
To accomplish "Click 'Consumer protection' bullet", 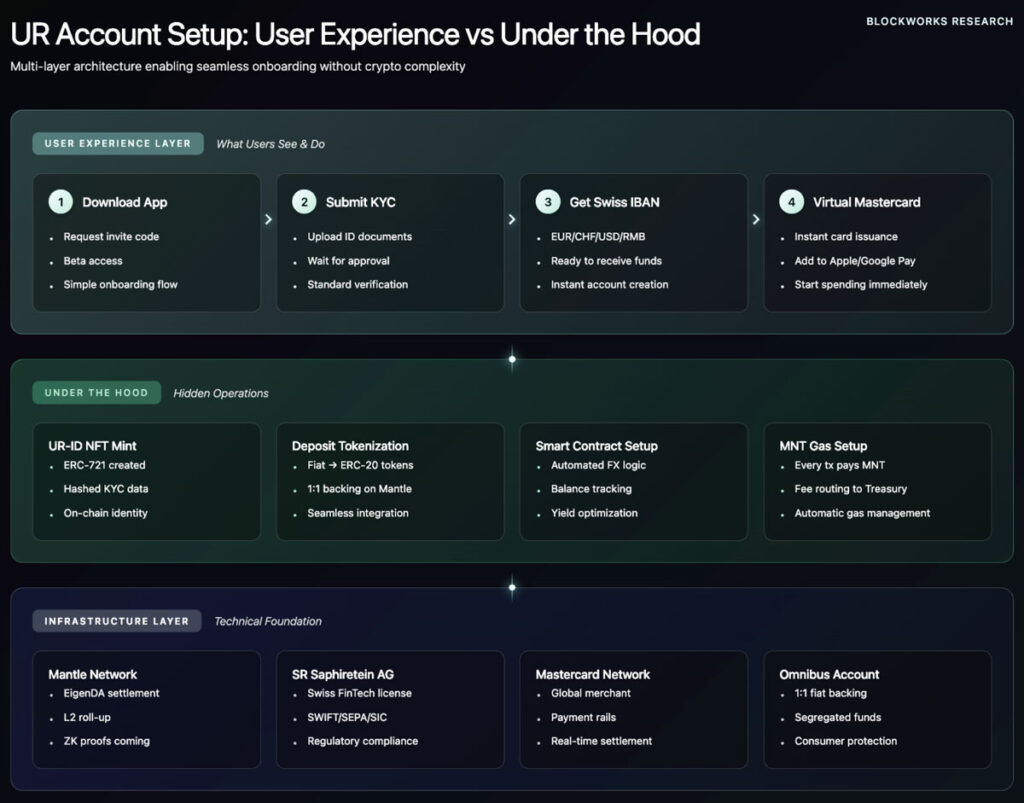I will click(846, 741).
